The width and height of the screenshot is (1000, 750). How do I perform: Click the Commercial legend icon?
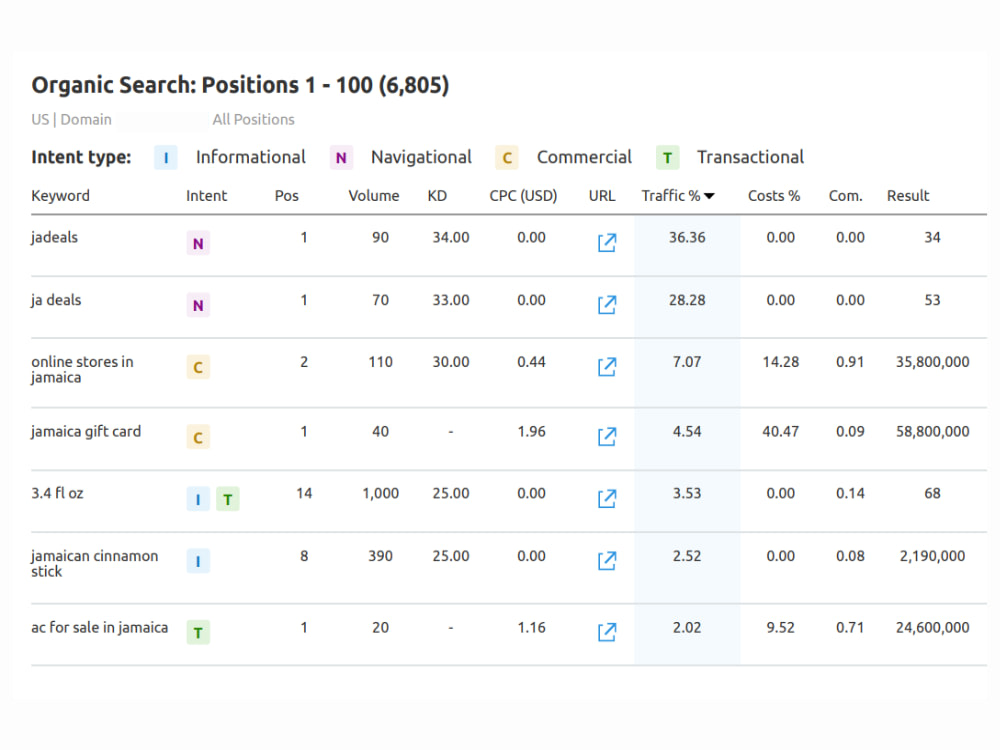(507, 158)
